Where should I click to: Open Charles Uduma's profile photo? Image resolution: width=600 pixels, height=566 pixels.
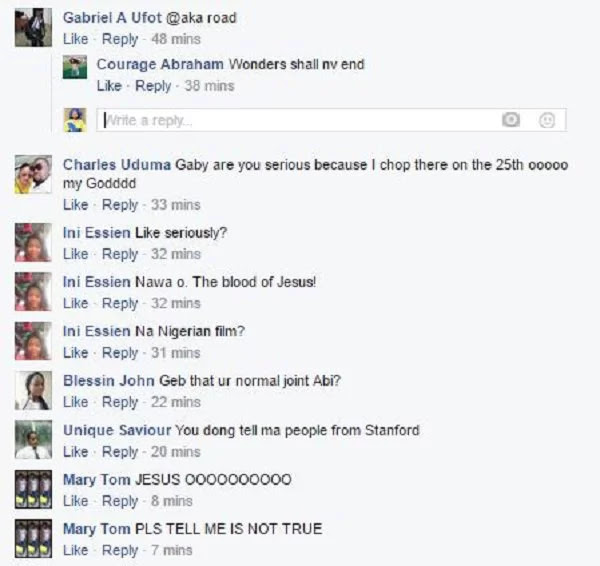33,174
